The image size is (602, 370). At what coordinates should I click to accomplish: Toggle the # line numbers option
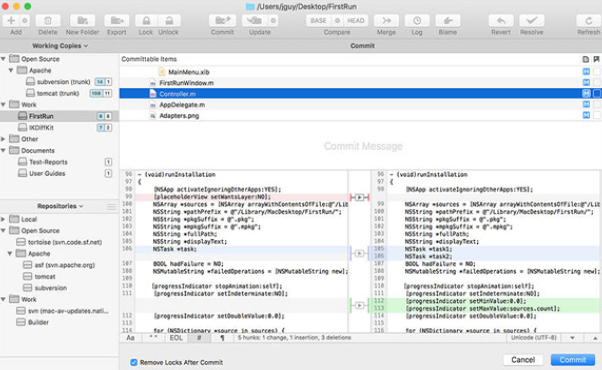coord(199,338)
